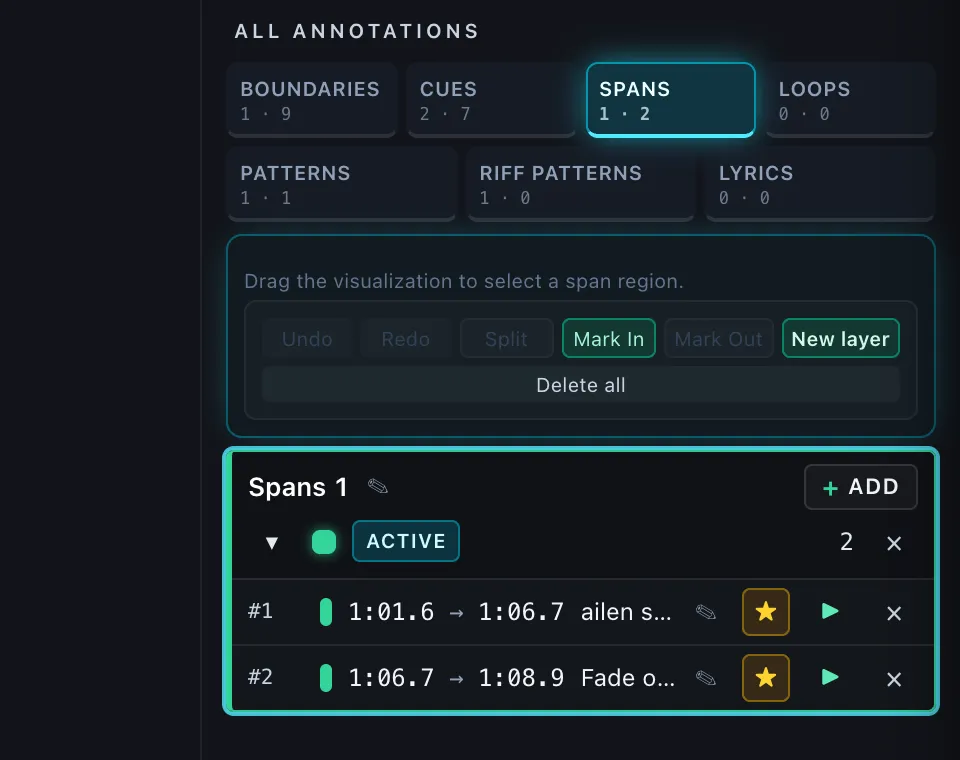960x760 pixels.
Task: Toggle star on span #2
Action: click(765, 678)
